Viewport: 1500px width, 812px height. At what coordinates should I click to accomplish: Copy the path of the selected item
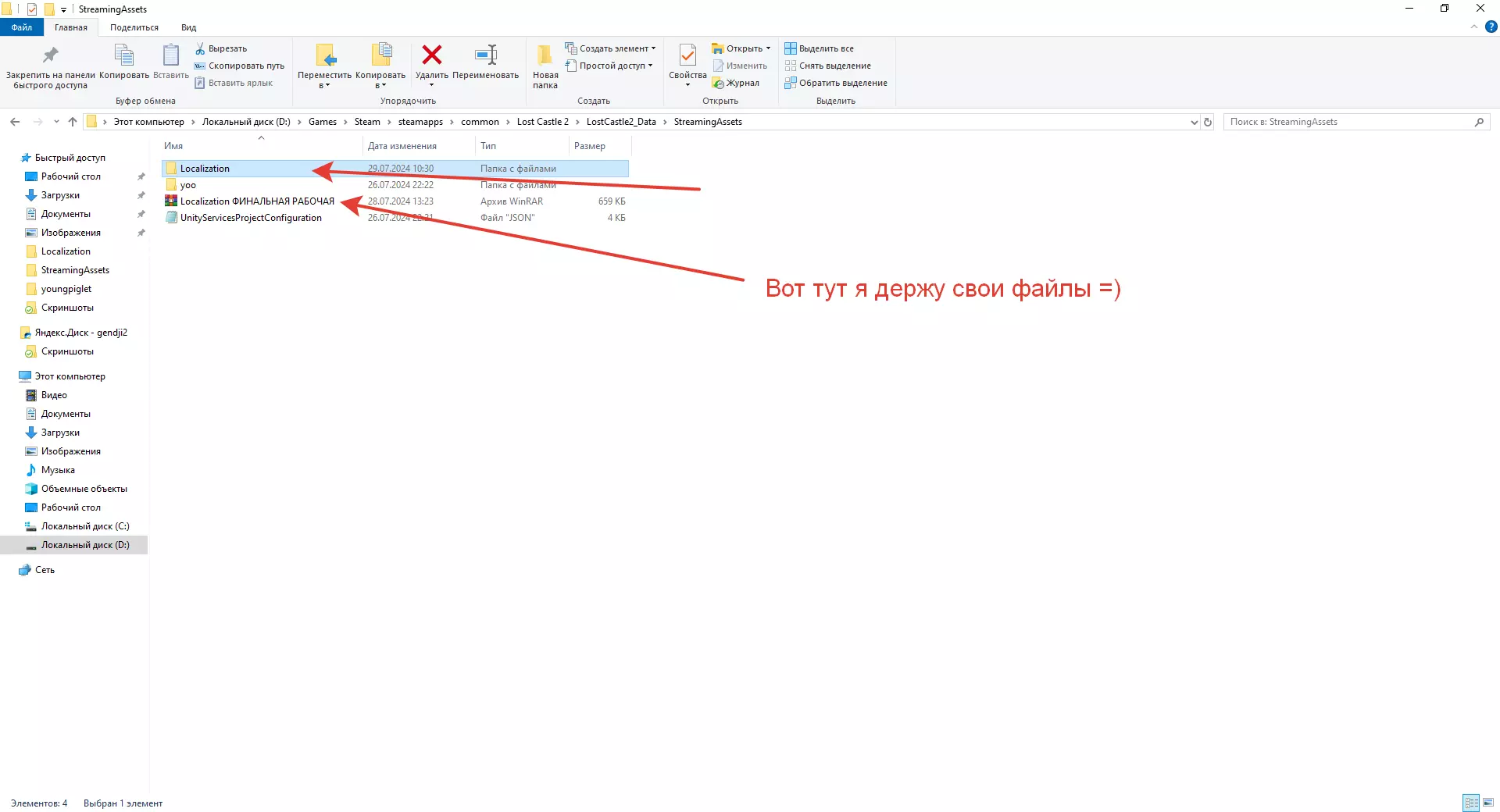click(x=239, y=66)
